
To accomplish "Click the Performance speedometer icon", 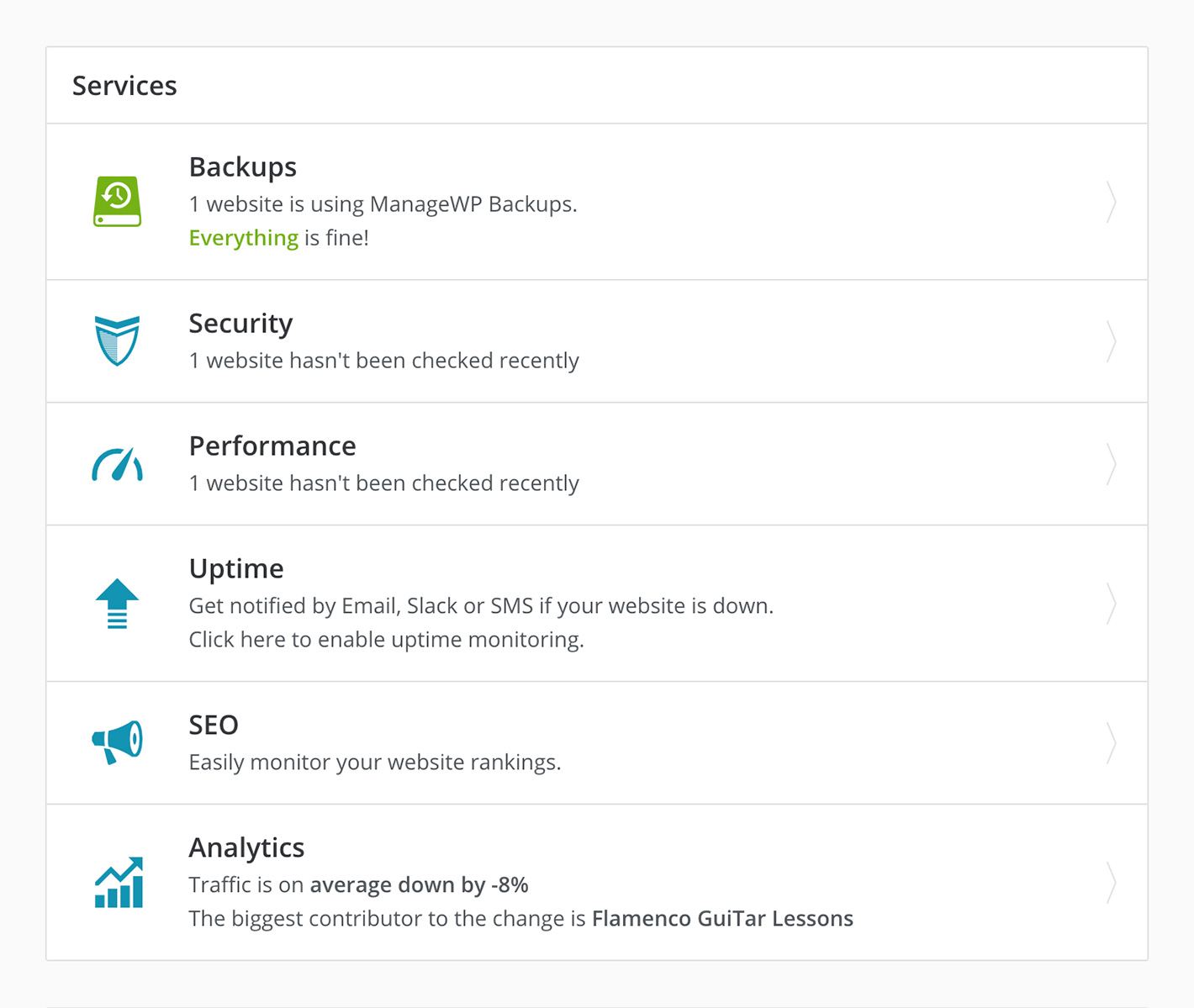I will click(117, 464).
